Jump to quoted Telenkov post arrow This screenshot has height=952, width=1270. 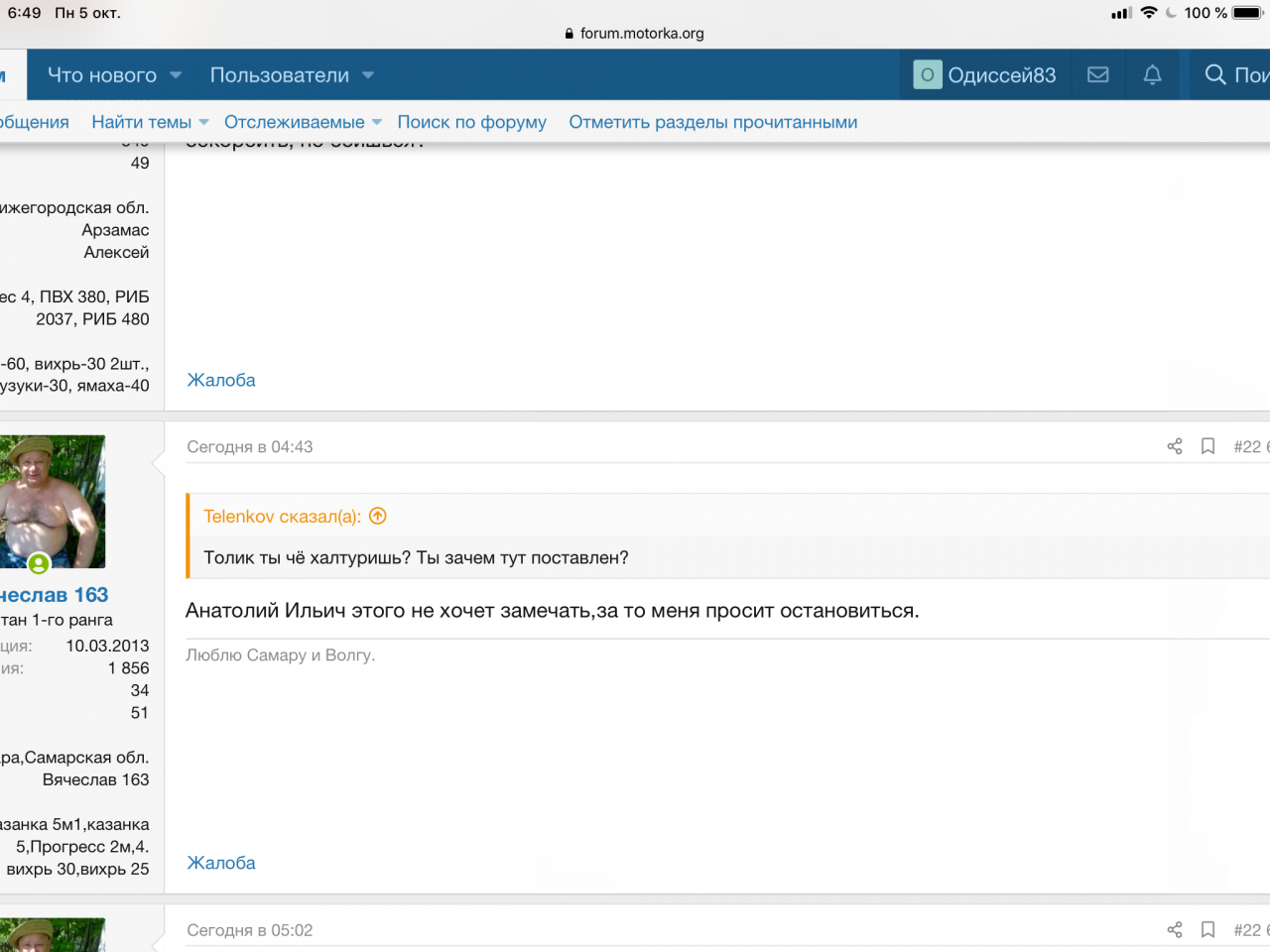click(378, 516)
